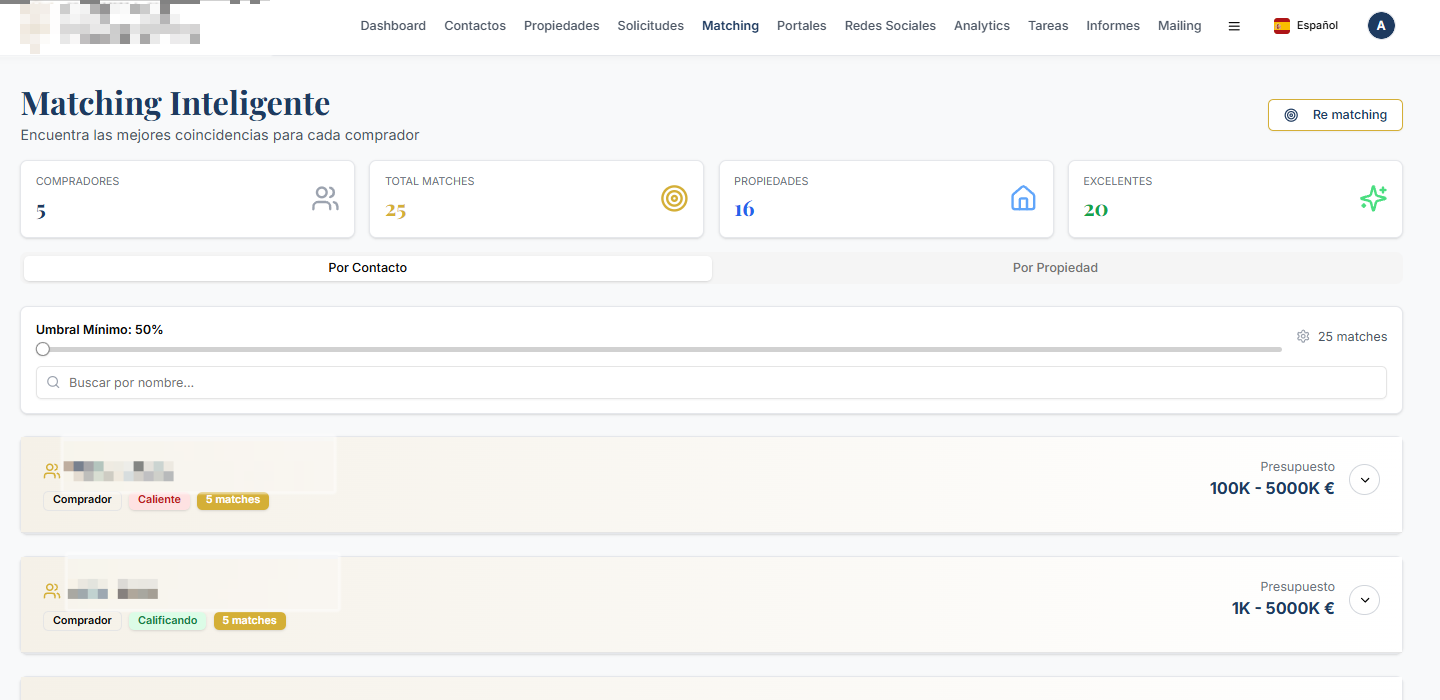Screen dimensions: 1440x700
Task: Click 5 matches badge next to Calificando
Action: coord(250,621)
